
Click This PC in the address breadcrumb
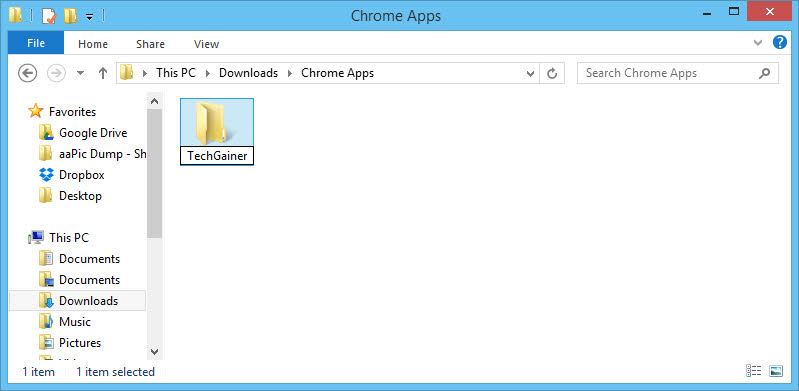[x=176, y=73]
